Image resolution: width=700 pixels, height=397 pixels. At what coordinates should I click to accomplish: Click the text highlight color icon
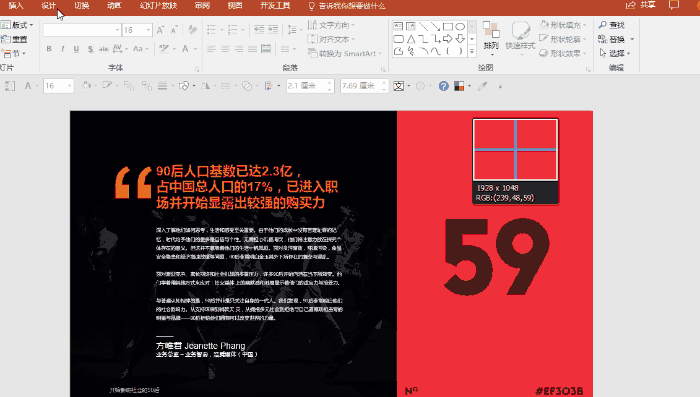click(164, 49)
